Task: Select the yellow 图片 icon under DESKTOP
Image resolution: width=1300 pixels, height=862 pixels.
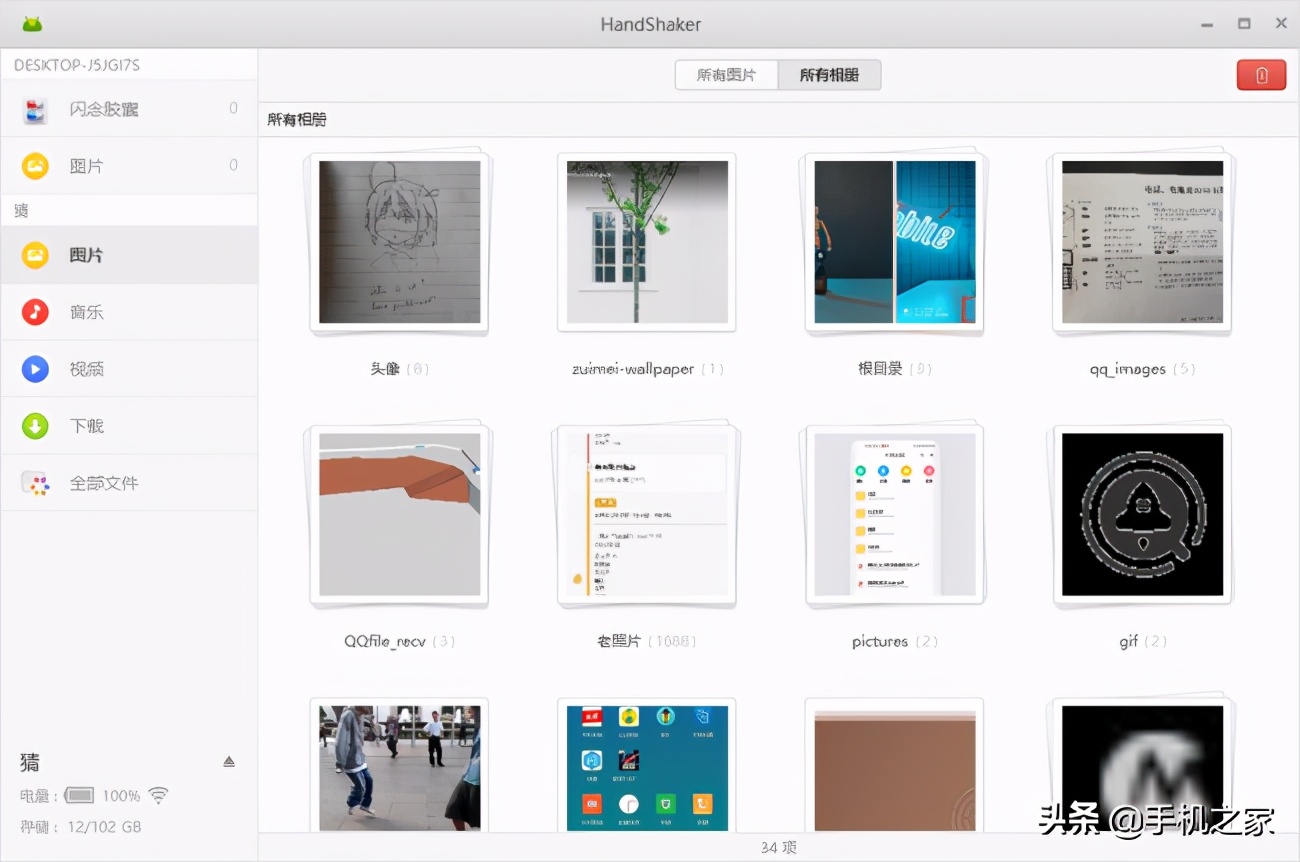Action: (36, 166)
